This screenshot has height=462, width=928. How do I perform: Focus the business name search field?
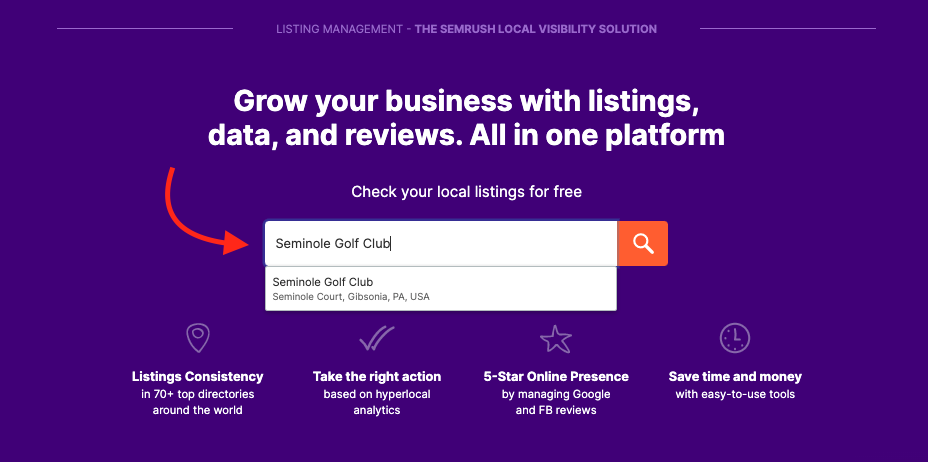[441, 243]
